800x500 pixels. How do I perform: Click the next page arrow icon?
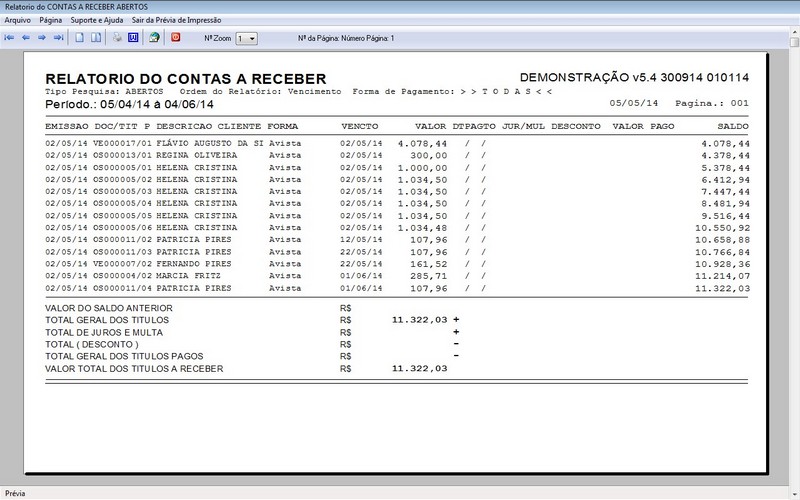[42, 38]
